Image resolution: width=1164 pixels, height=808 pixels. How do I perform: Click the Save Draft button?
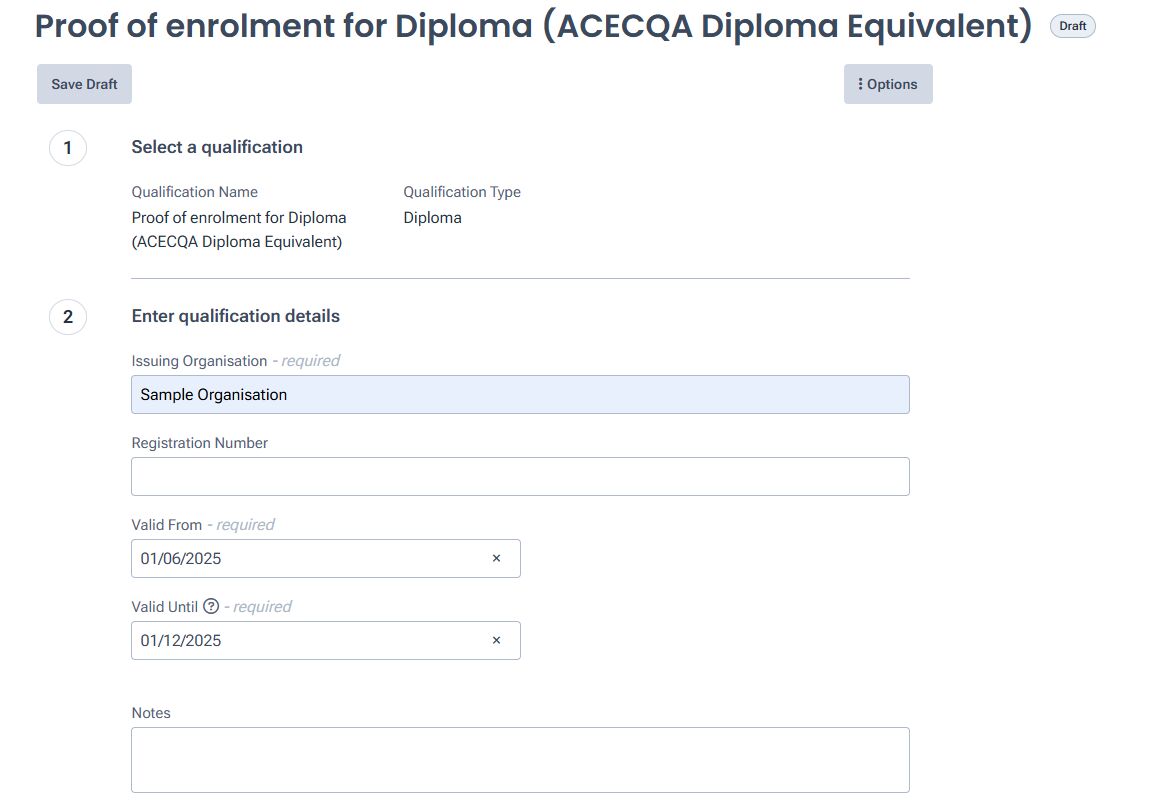coord(84,84)
